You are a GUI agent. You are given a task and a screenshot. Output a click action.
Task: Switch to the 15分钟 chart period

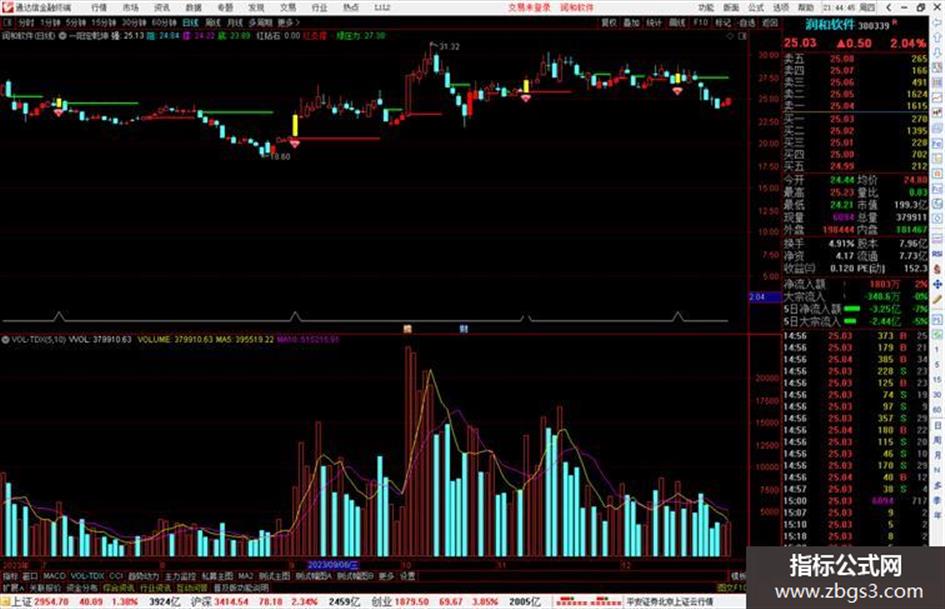(103, 22)
